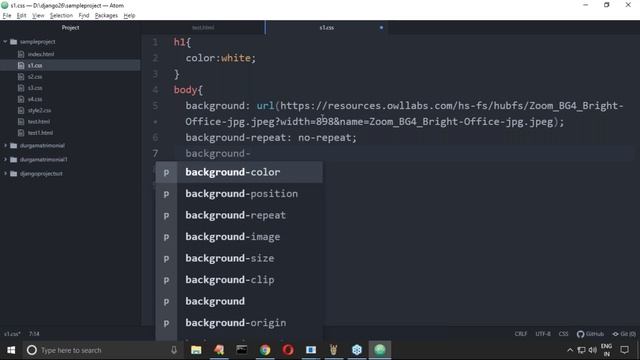Viewport: 640px width, 360px height.
Task: Open the notification center
Action: click(x=624, y=350)
